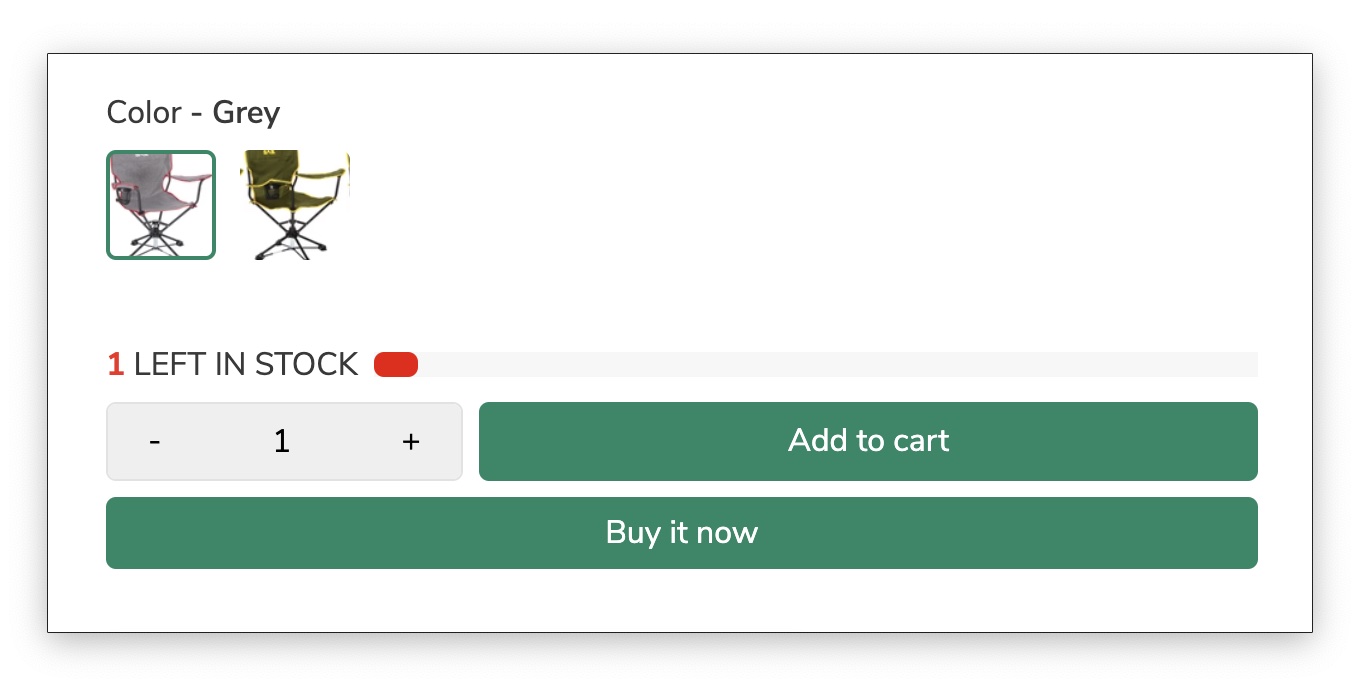
Task: Focus the quantity number field
Action: pos(282,442)
